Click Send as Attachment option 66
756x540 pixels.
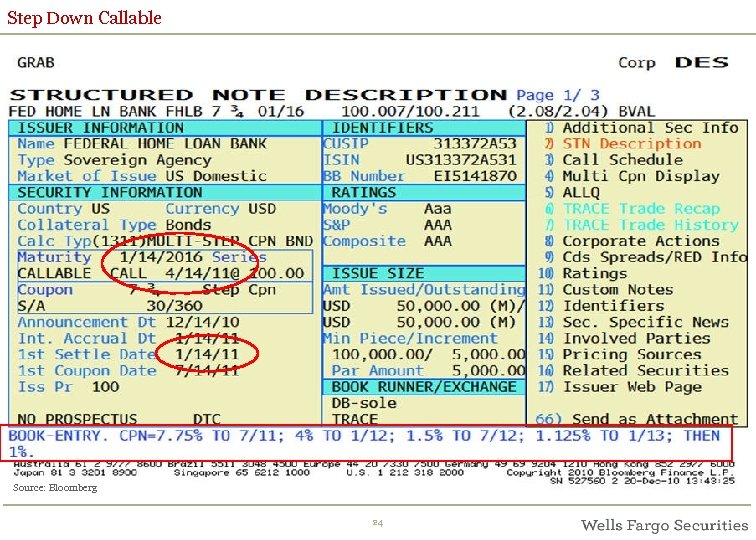point(637,418)
